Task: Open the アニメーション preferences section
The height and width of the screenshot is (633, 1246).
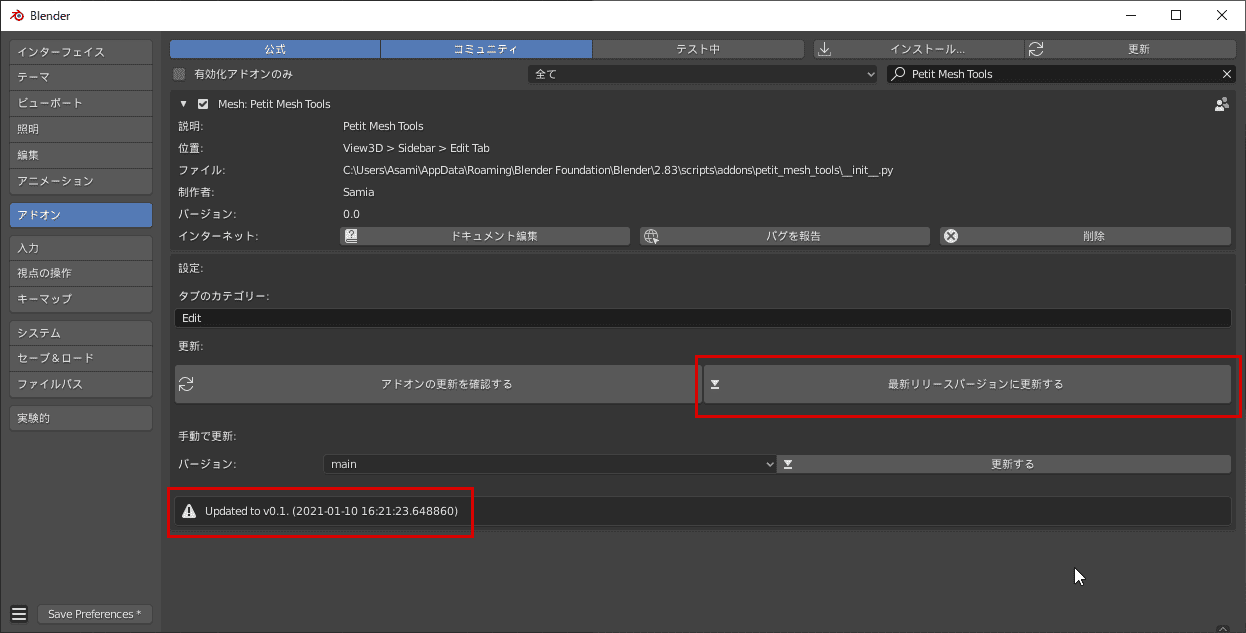Action: 81,181
